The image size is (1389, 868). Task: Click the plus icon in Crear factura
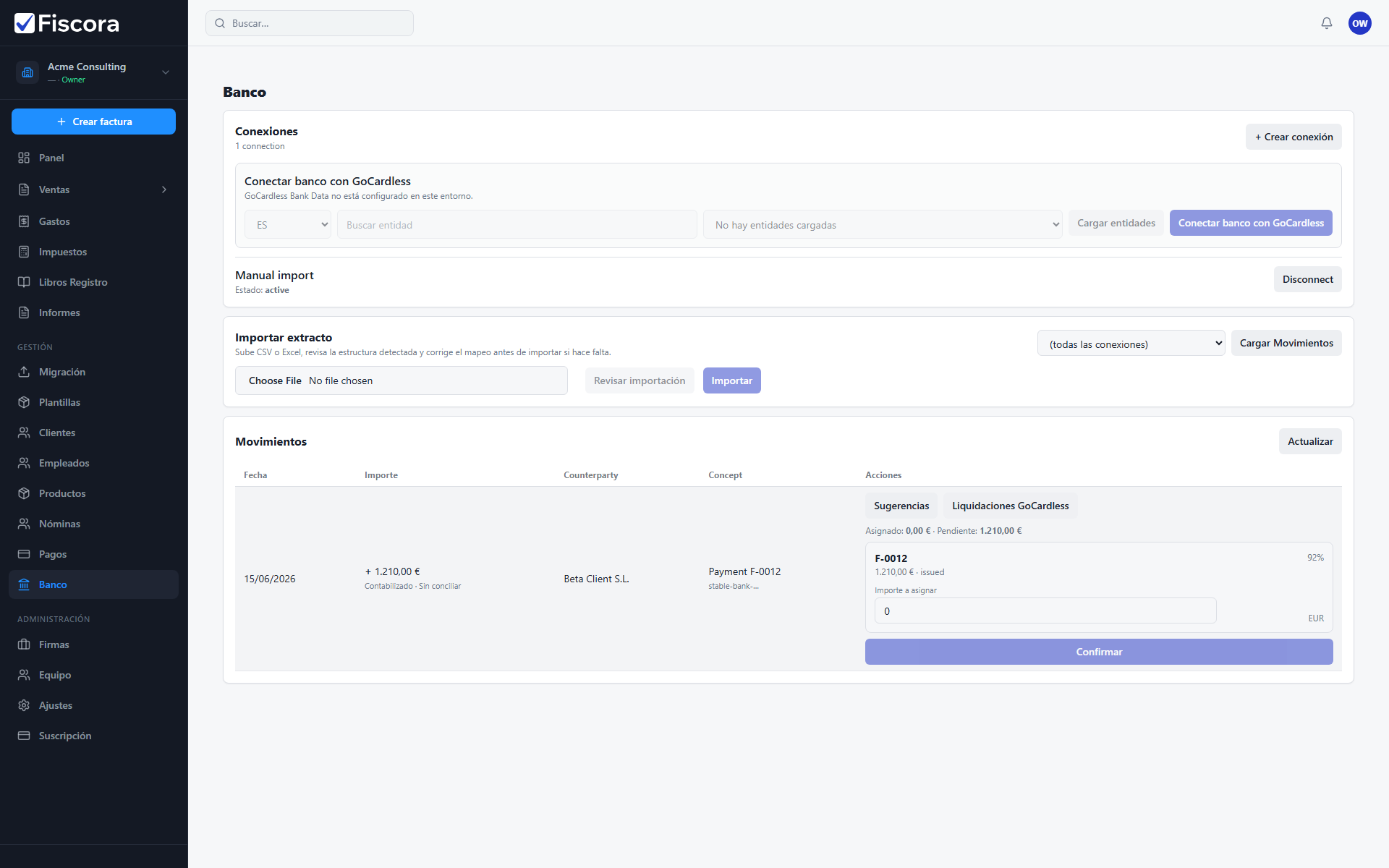(61, 122)
